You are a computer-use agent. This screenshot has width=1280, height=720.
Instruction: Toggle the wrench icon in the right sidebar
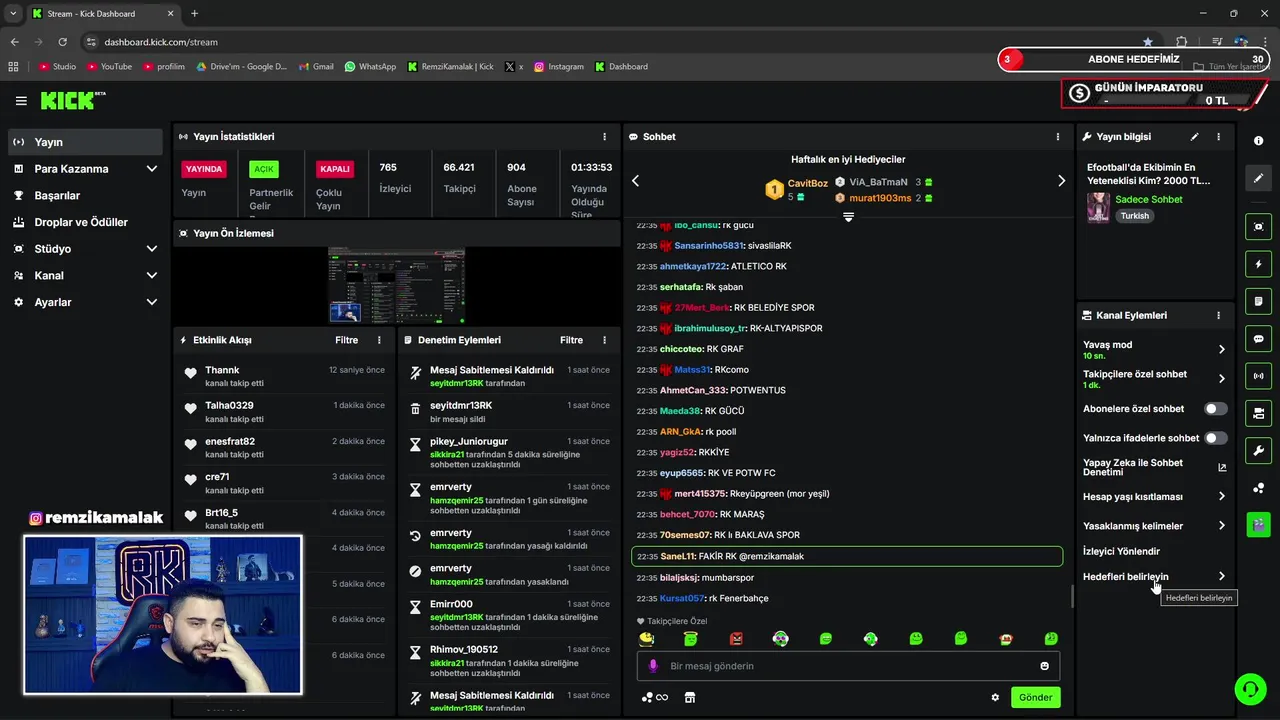pos(1258,450)
